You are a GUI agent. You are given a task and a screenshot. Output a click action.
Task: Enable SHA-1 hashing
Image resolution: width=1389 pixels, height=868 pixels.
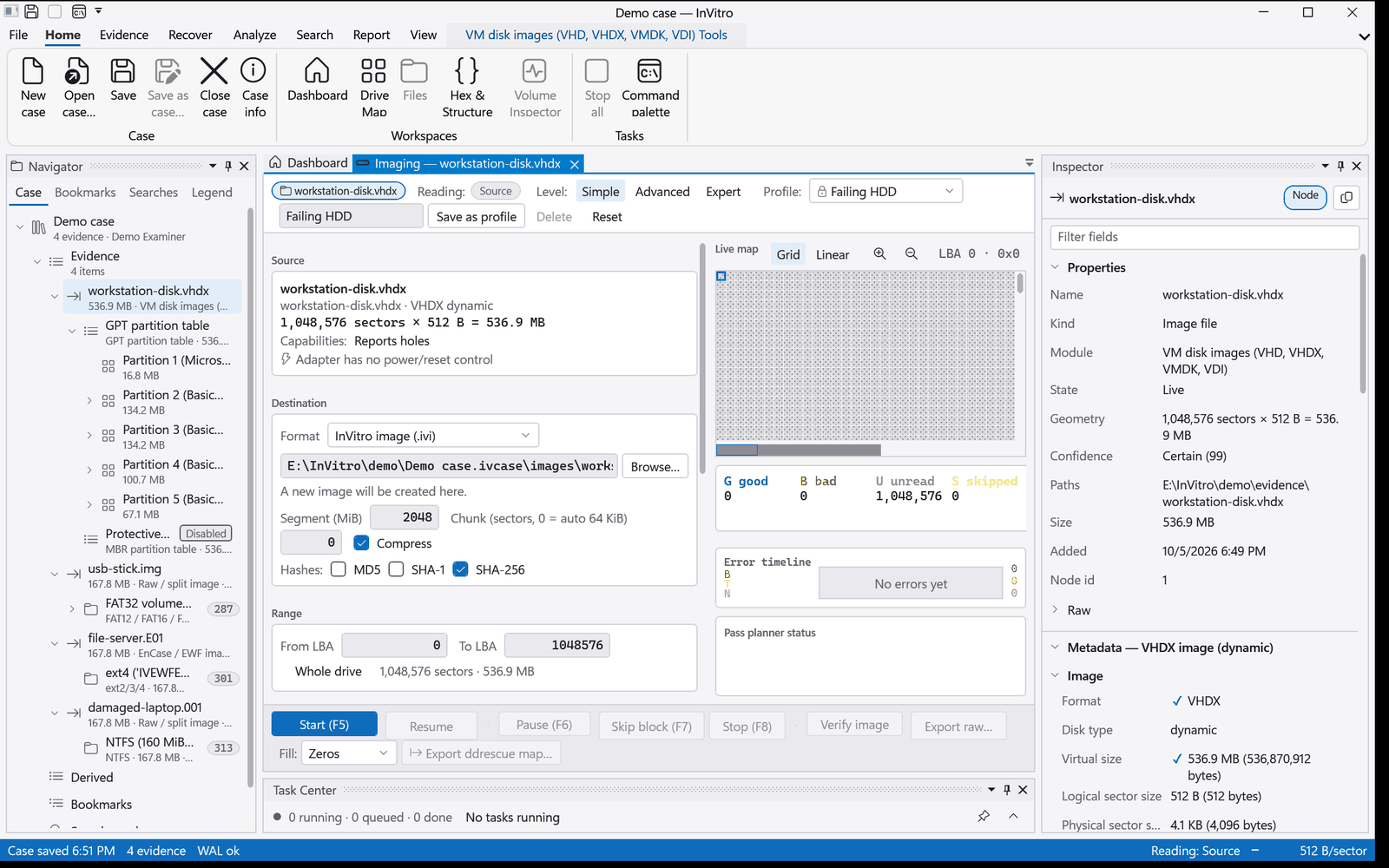(x=396, y=569)
